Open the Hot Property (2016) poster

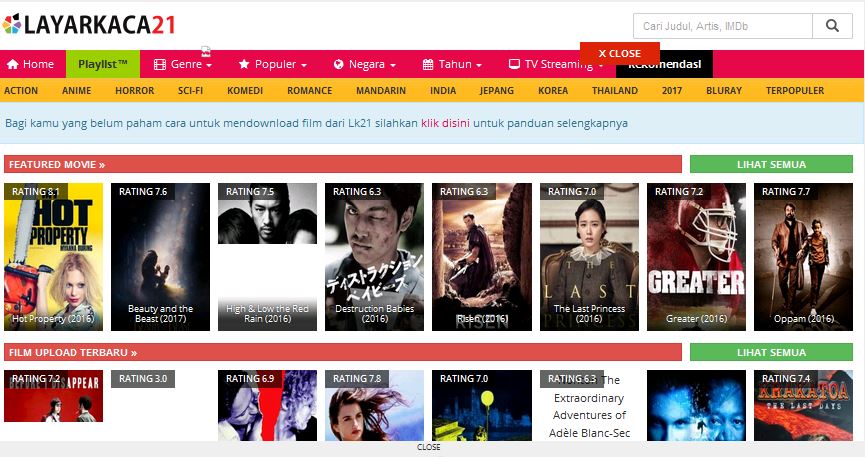(x=54, y=257)
